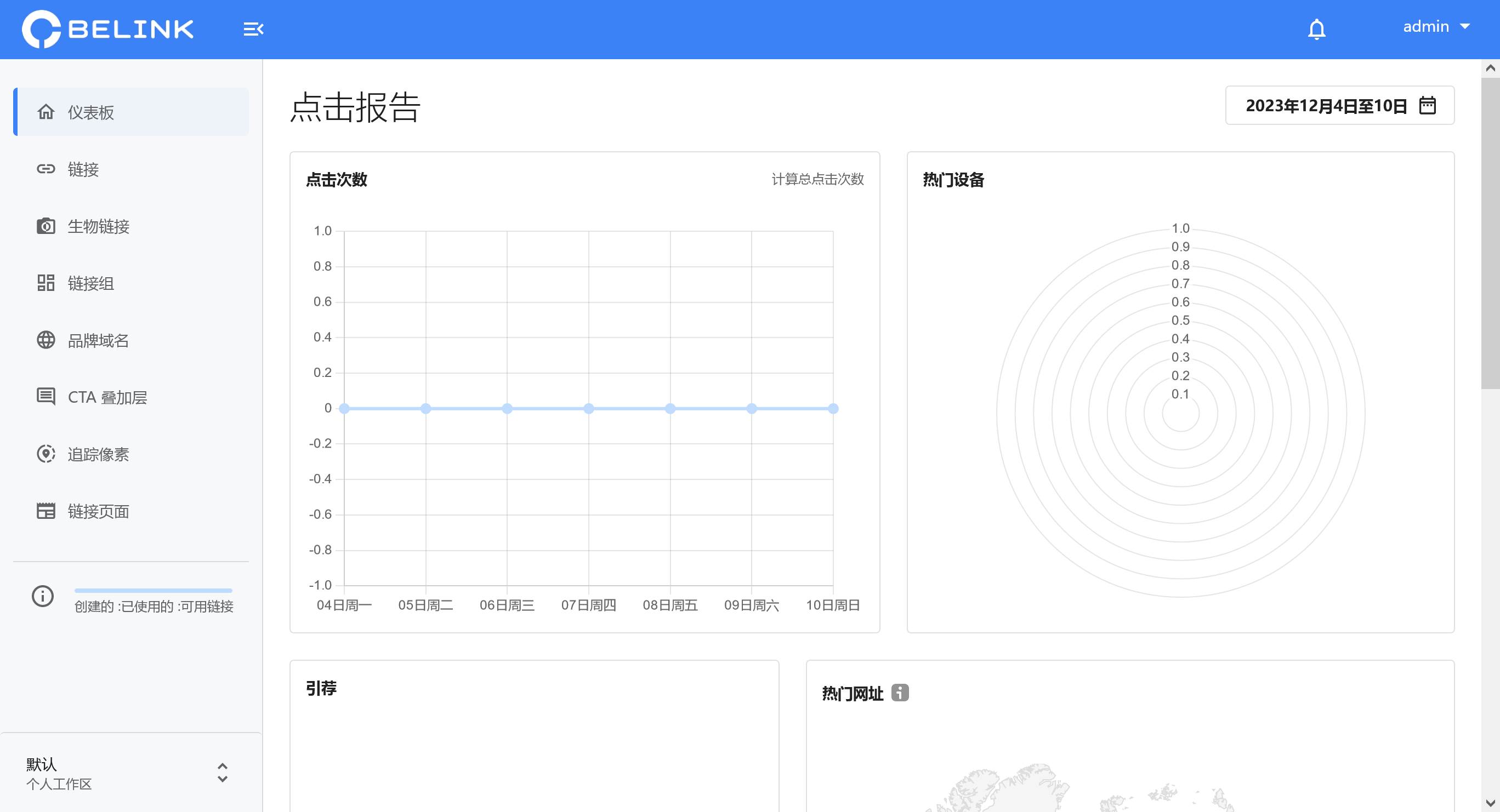Collapse sidebar with the menu toggle icon

pos(253,29)
